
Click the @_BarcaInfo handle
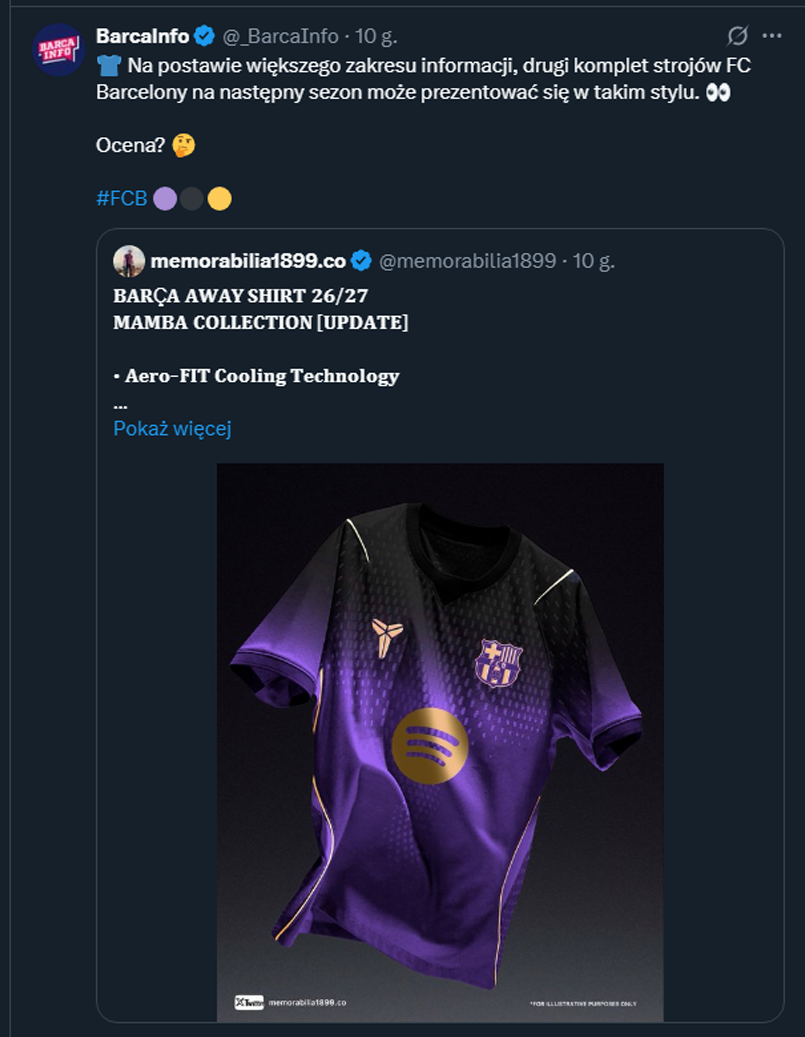(279, 37)
